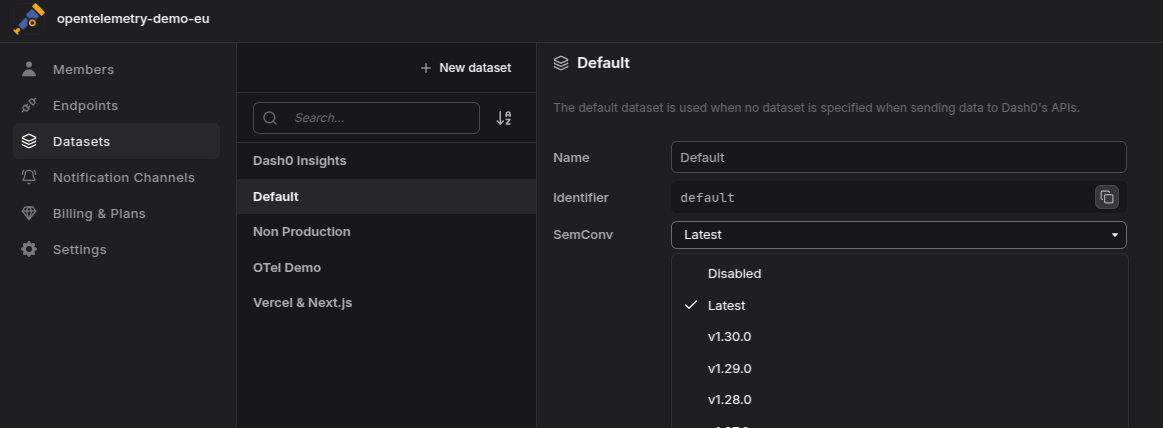Click the Billing & Plans diamond icon
1163x428 pixels.
click(29, 213)
